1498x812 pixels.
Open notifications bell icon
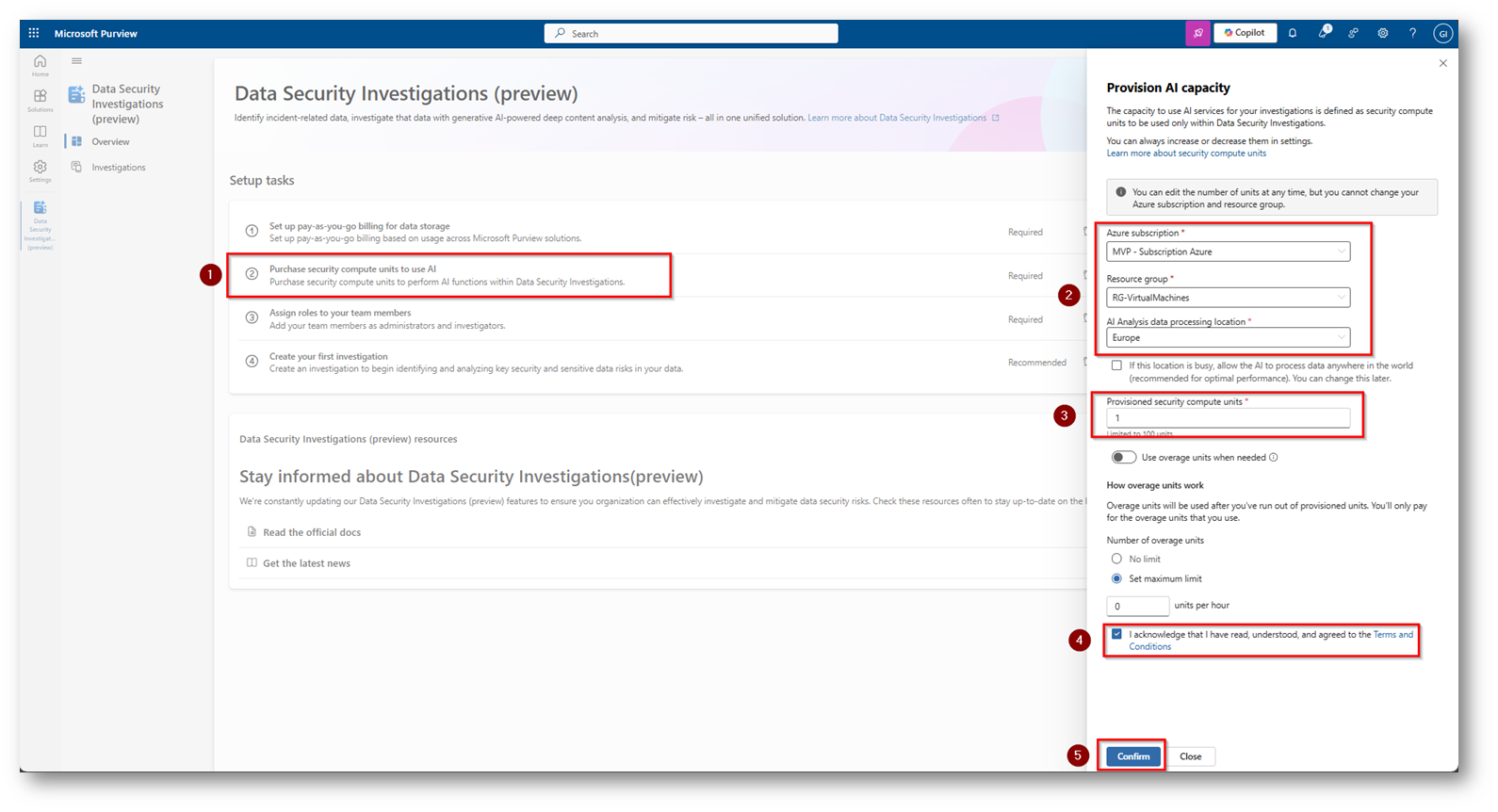coord(1293,33)
